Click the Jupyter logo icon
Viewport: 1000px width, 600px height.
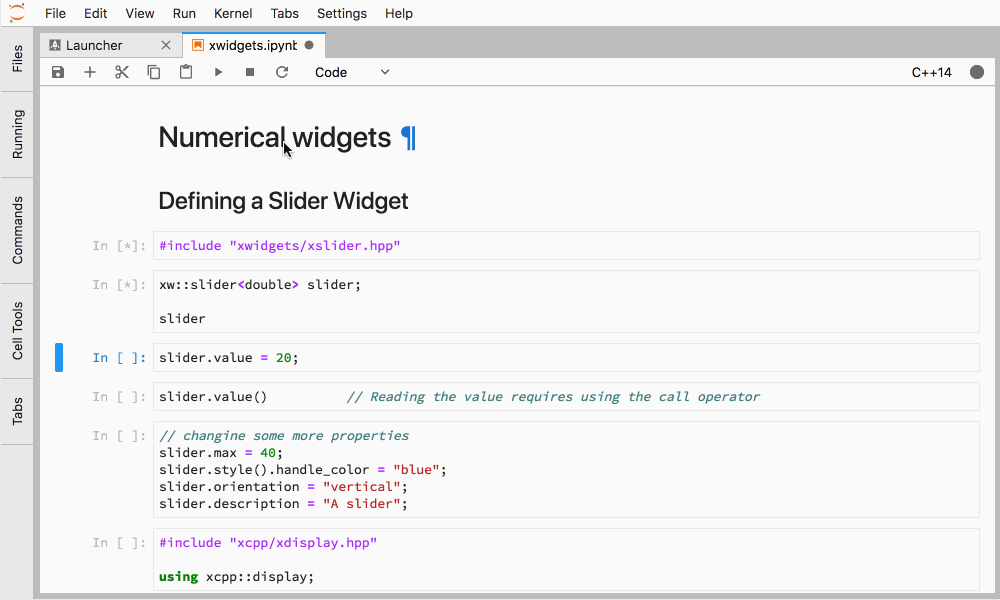[17, 12]
